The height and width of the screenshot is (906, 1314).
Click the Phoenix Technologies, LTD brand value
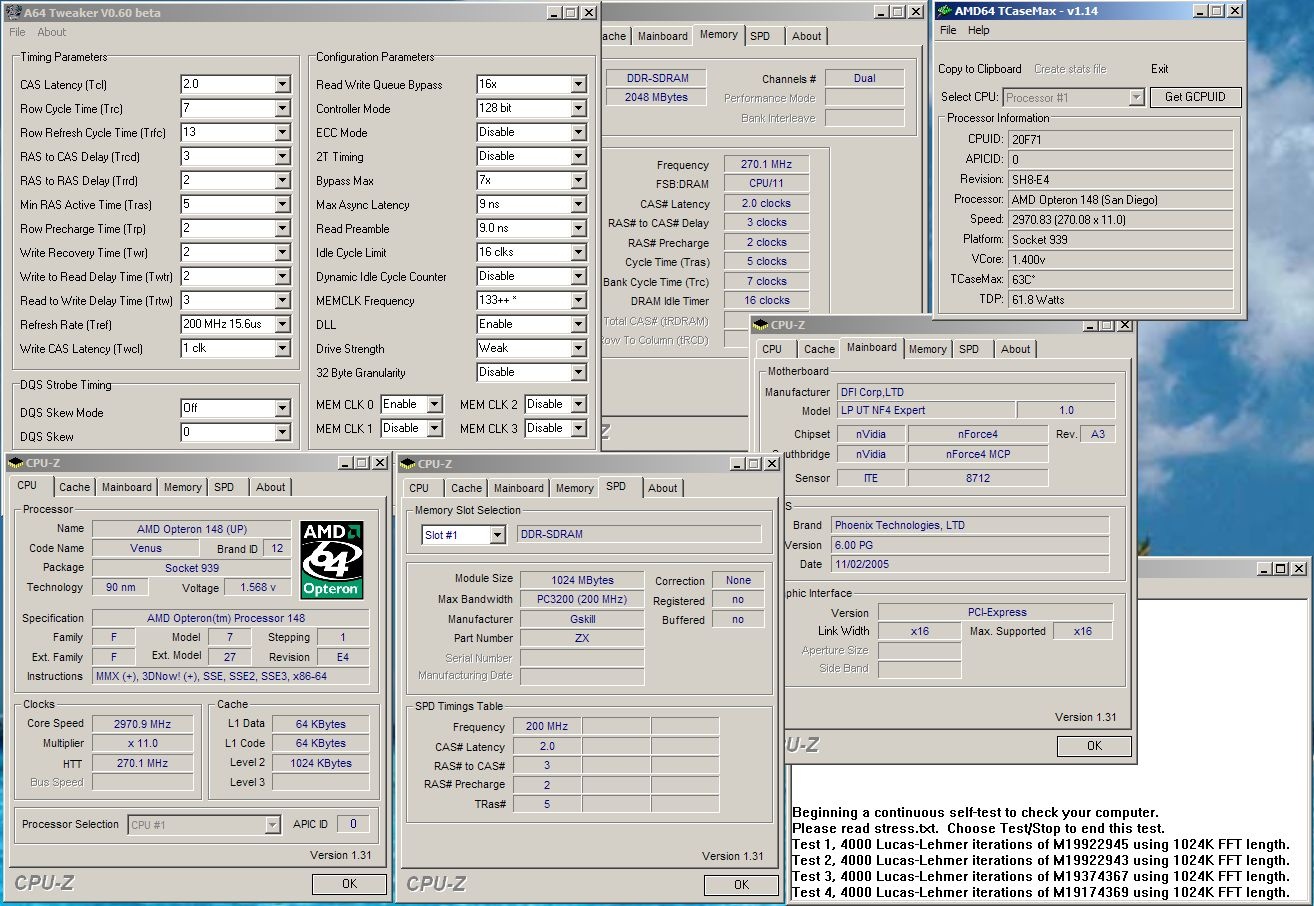tap(971, 525)
